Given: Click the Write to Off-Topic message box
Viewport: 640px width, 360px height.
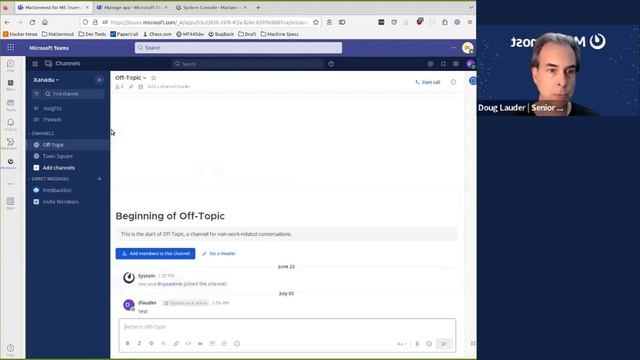Looking at the screenshot, I should tap(287, 327).
